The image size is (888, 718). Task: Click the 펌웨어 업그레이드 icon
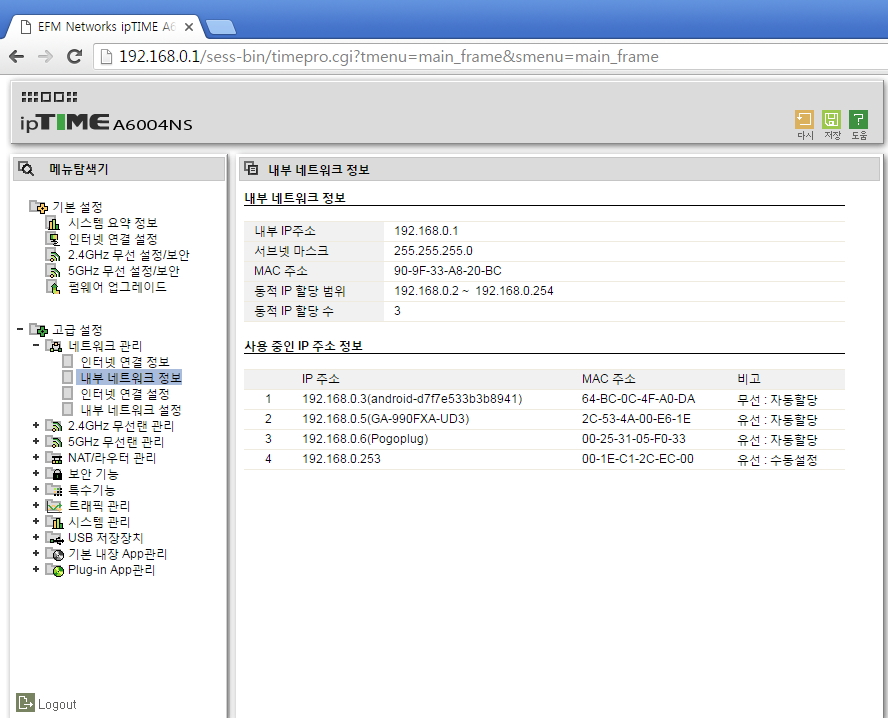pyautogui.click(x=54, y=287)
